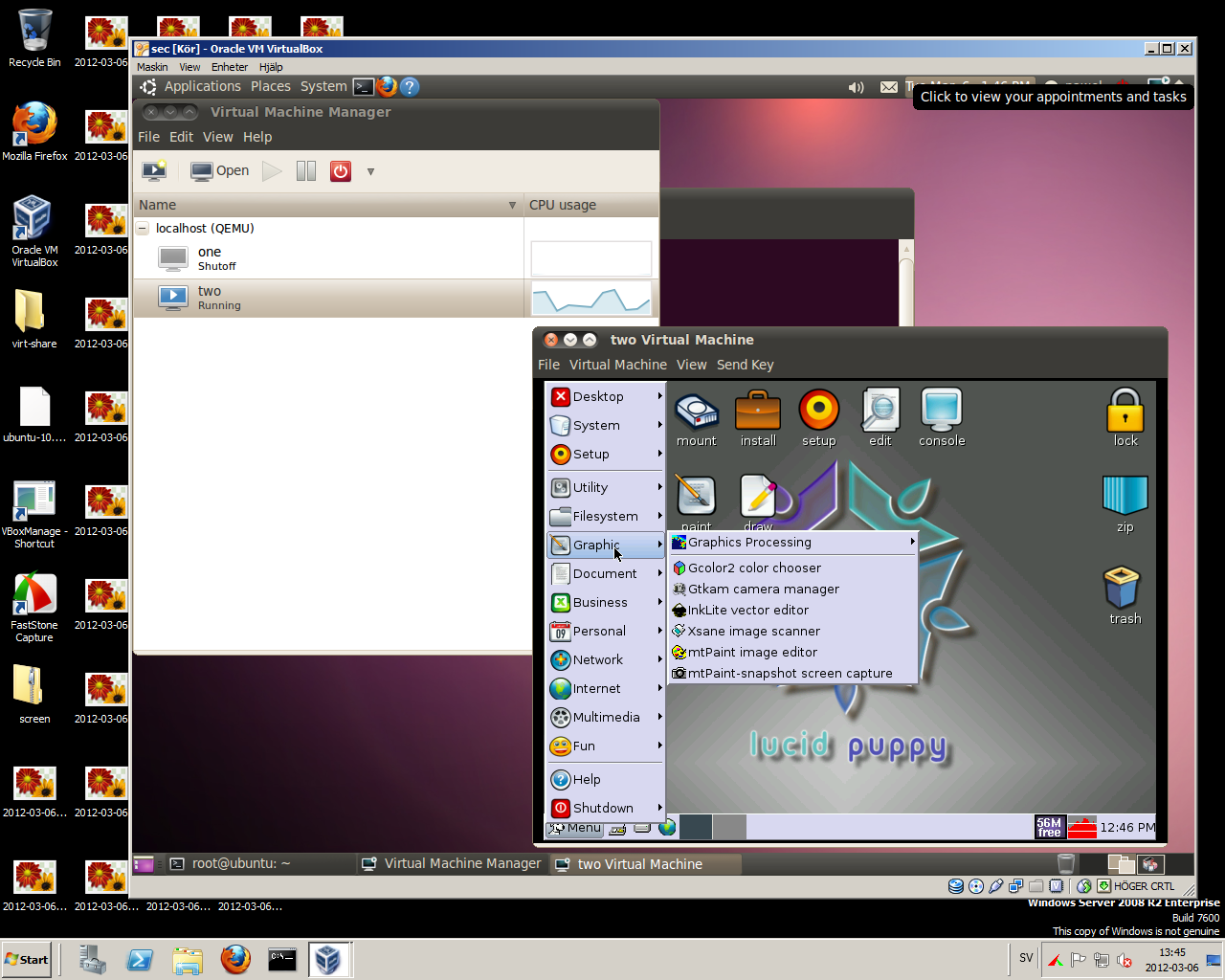Image resolution: width=1225 pixels, height=980 pixels.
Task: Expand the Filesystem submenu
Action: pyautogui.click(x=605, y=516)
